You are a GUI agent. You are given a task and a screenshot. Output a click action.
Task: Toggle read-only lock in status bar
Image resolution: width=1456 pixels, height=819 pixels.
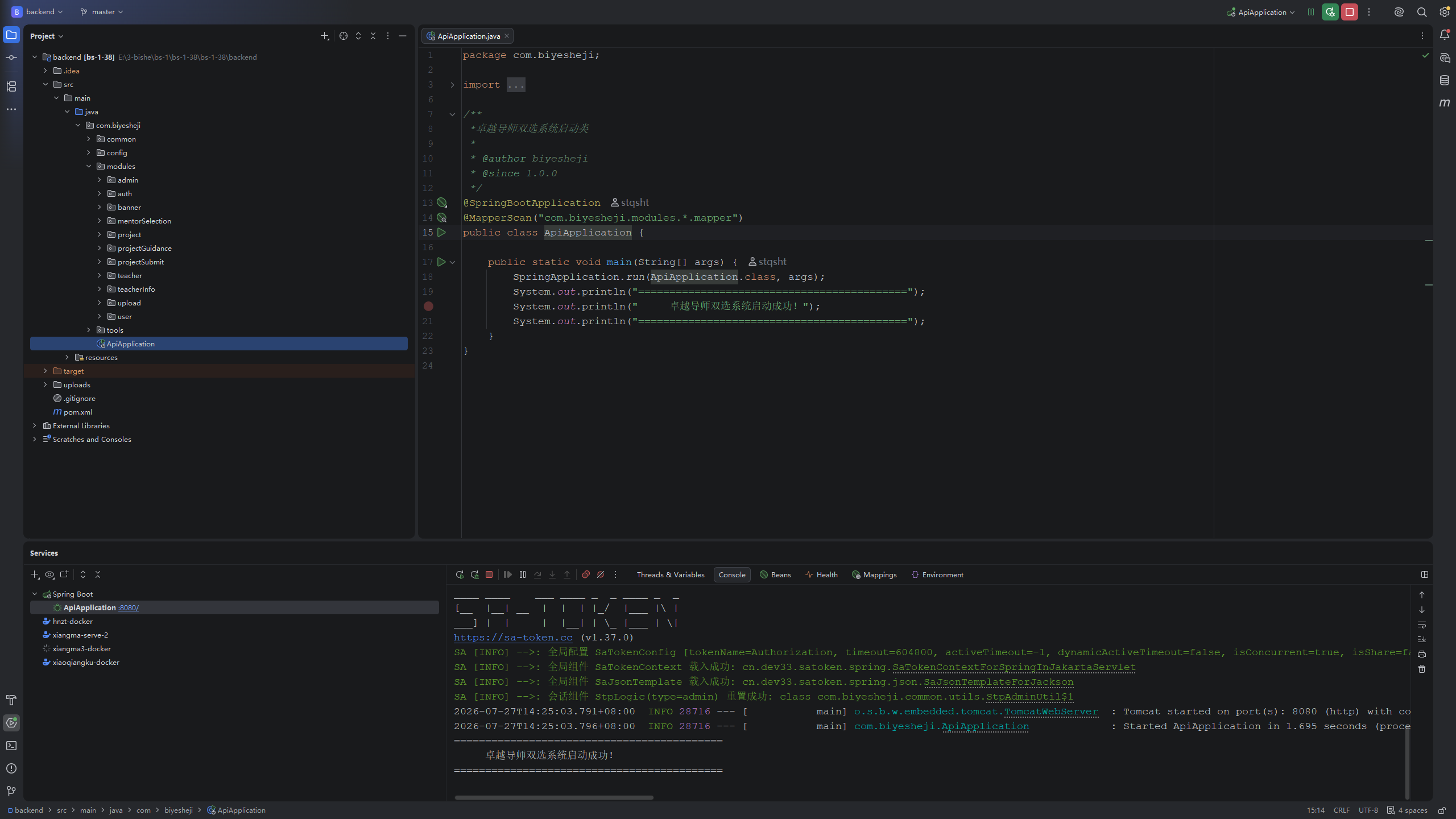(1442, 810)
